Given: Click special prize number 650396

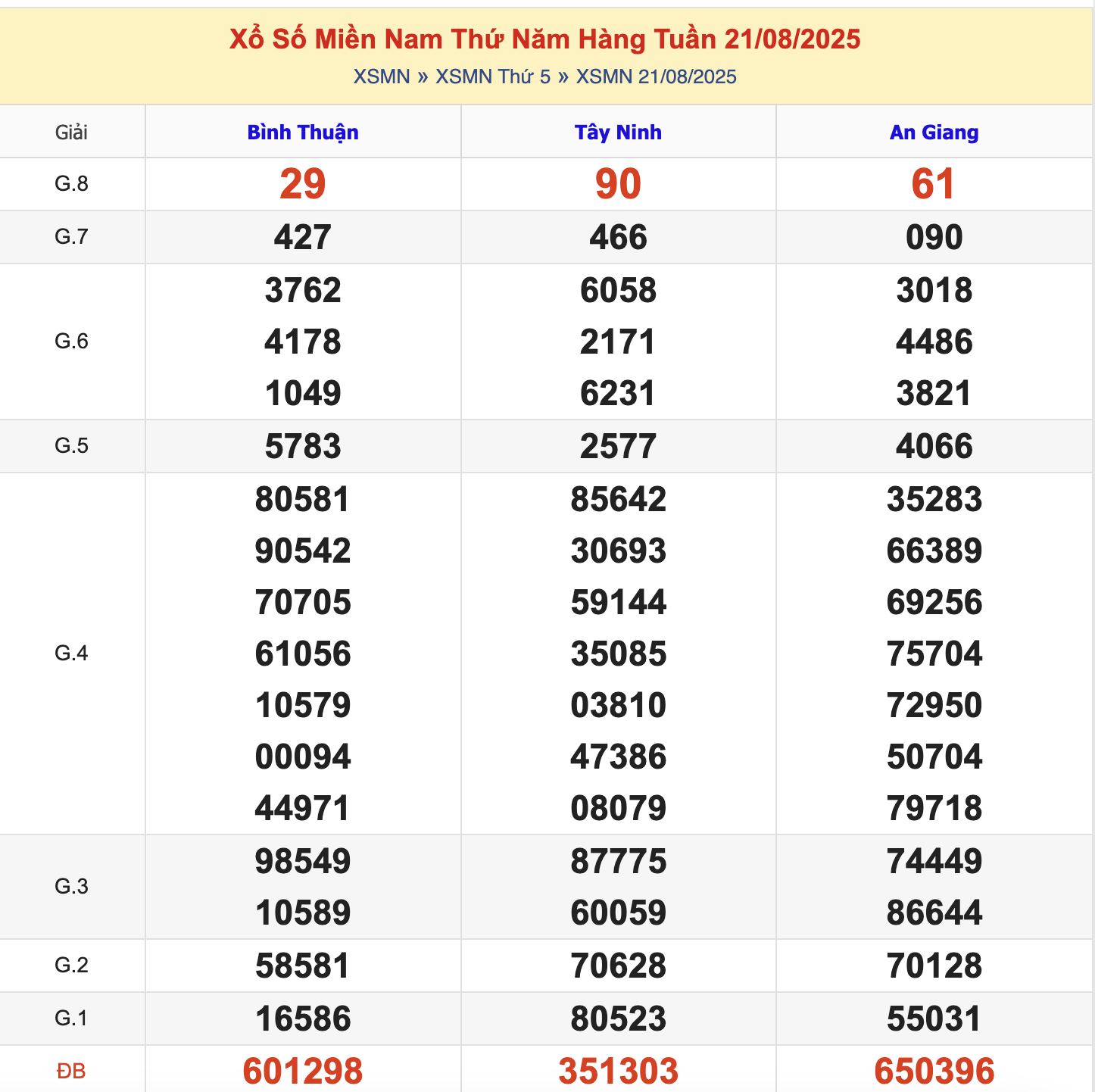Looking at the screenshot, I should [934, 1072].
